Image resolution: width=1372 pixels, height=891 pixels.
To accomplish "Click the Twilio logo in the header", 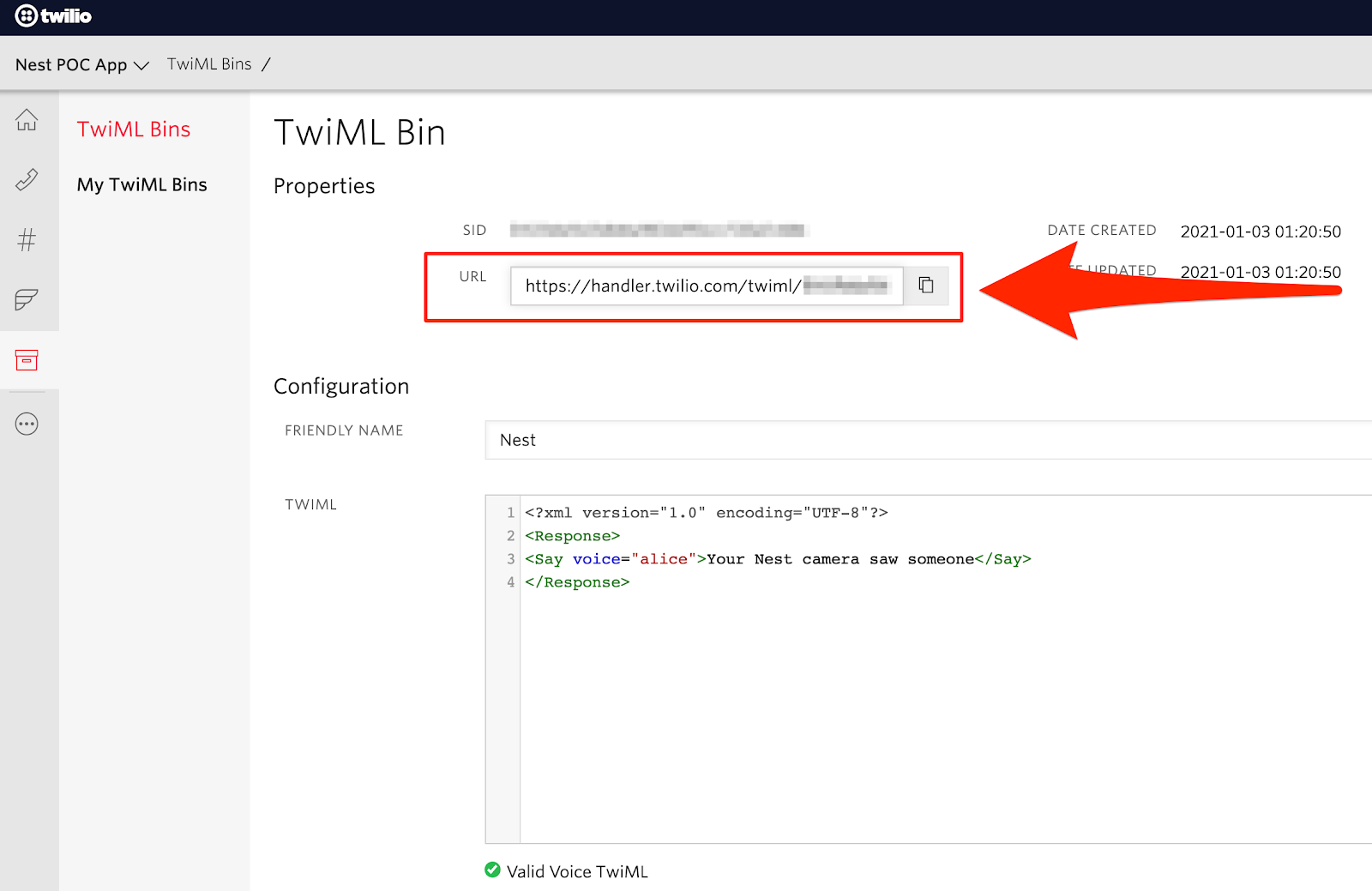I will 53,16.
